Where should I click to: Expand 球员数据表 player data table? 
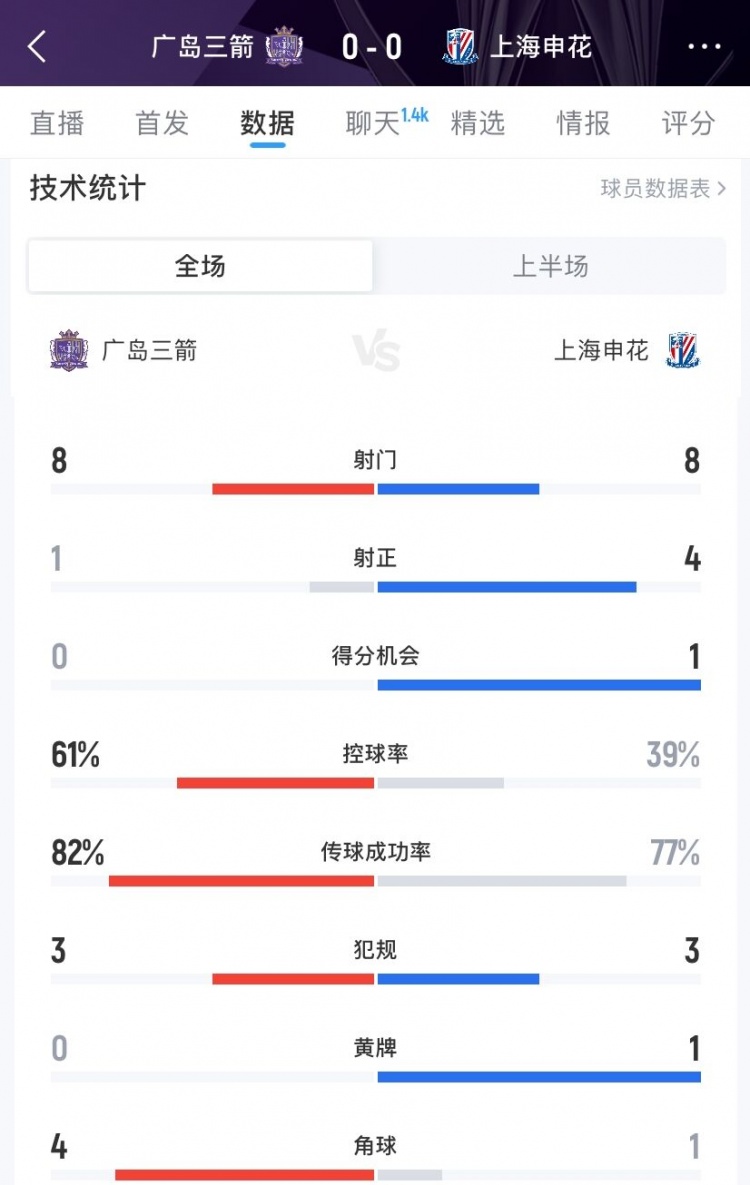click(x=663, y=188)
